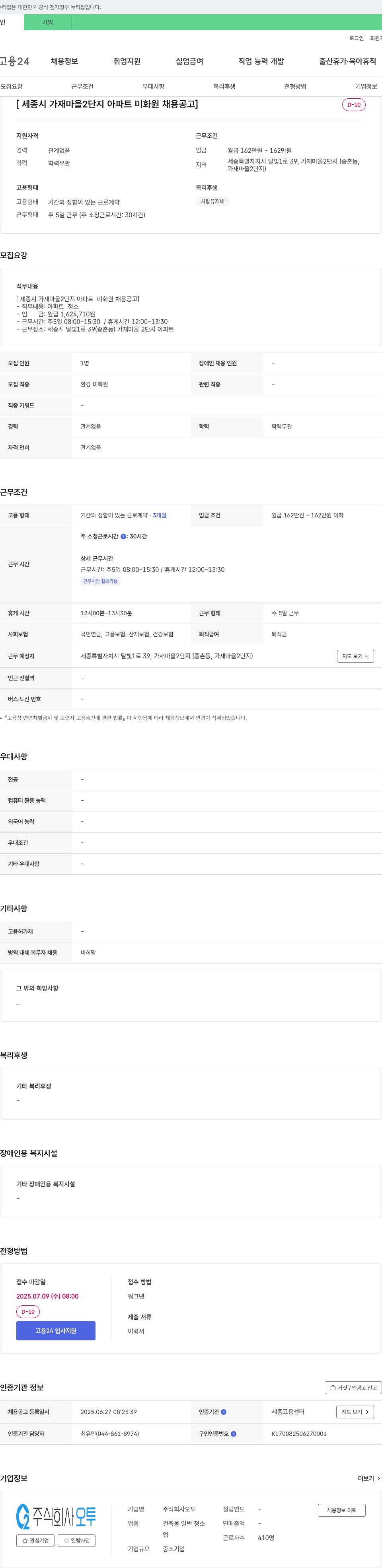Click the 주식회사오투 company logo

coord(56,1516)
